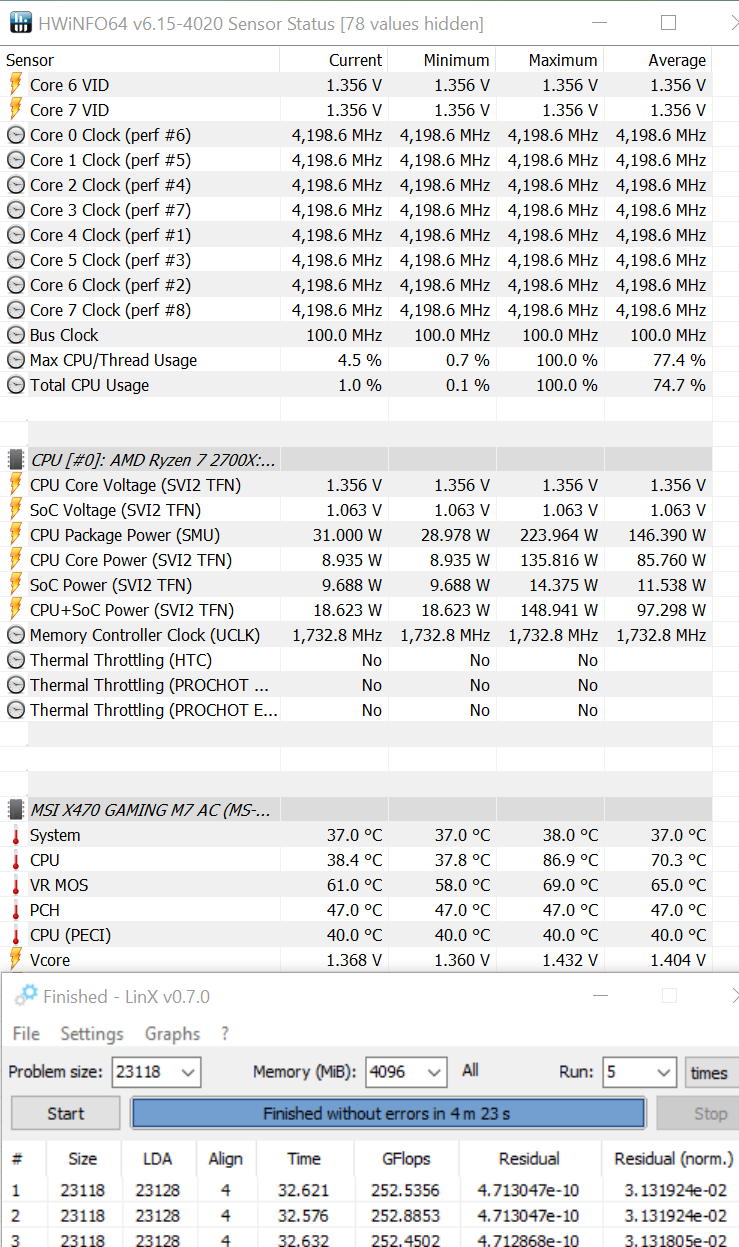Click the GFlops column header
This screenshot has height=1247, width=739.
(x=406, y=1159)
